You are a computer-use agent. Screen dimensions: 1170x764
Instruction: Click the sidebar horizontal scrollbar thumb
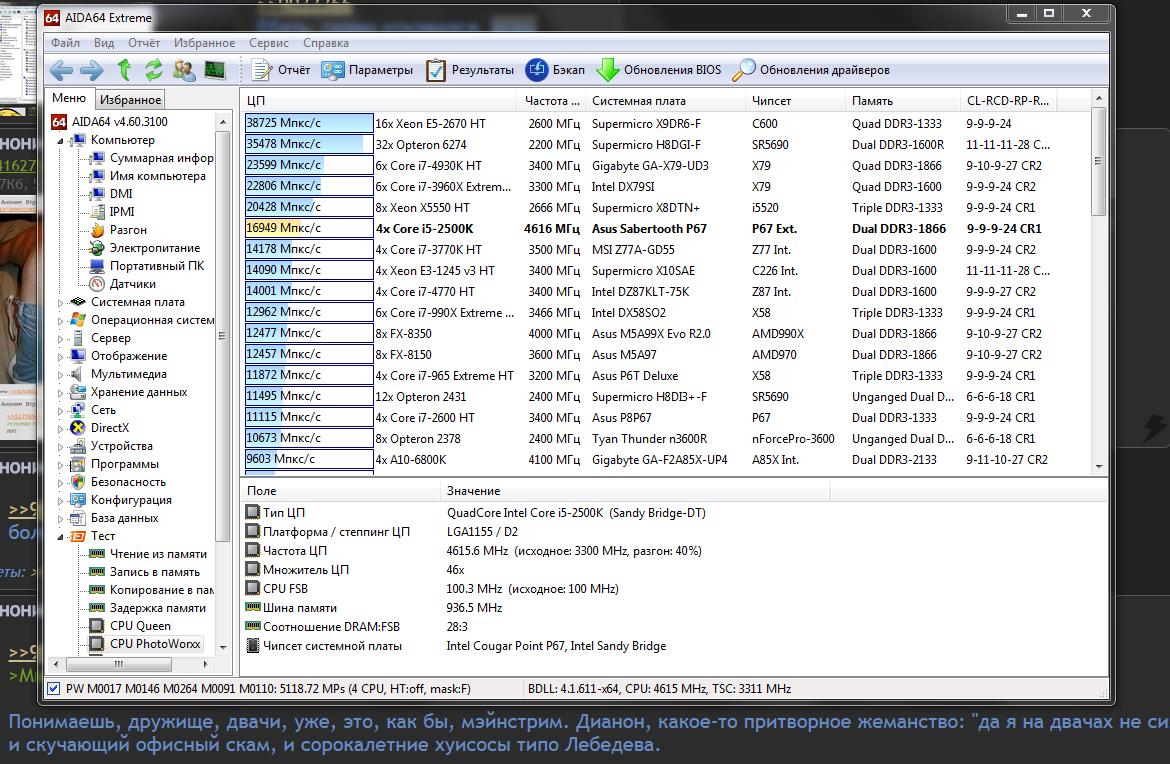pos(119,663)
